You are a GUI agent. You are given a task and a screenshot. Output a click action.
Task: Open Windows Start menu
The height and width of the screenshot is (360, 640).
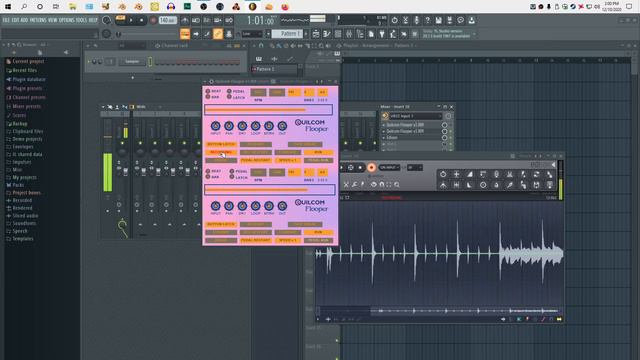[8, 7]
